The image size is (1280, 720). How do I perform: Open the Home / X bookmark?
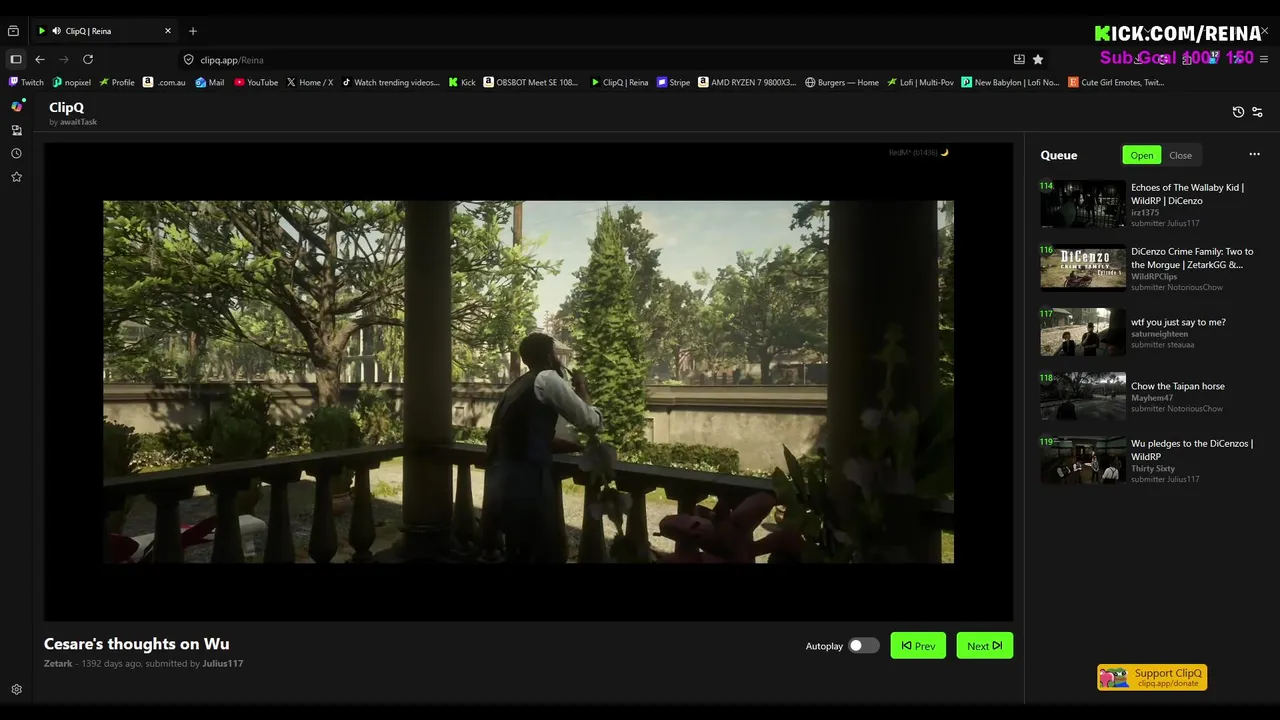click(x=310, y=82)
